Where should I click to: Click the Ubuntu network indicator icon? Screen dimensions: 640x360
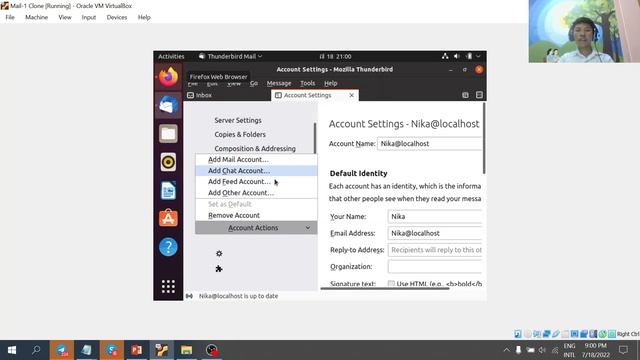[x=445, y=56]
